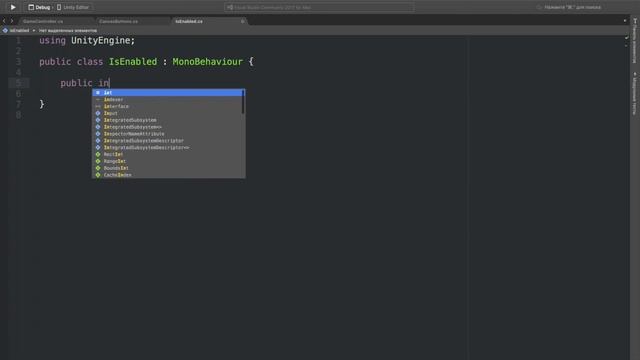Pick 'IntegratedSubsystemDescriptor' suggestion

coord(168,141)
